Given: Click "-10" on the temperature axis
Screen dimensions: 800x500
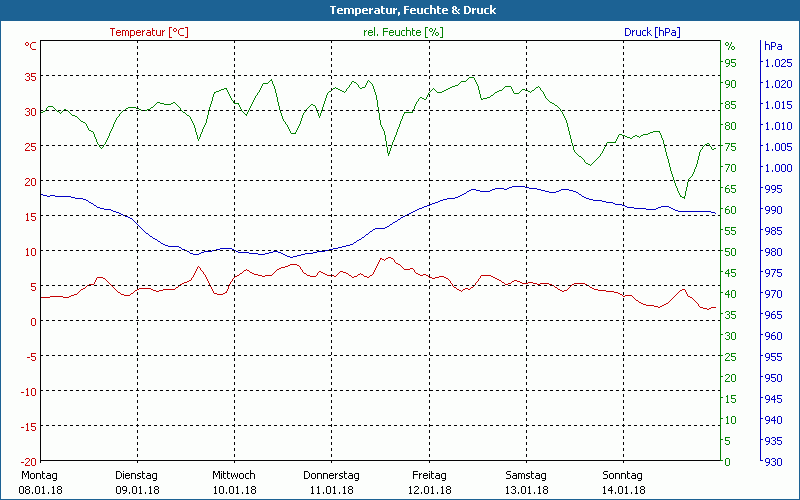Looking at the screenshot, I should pos(29,391).
